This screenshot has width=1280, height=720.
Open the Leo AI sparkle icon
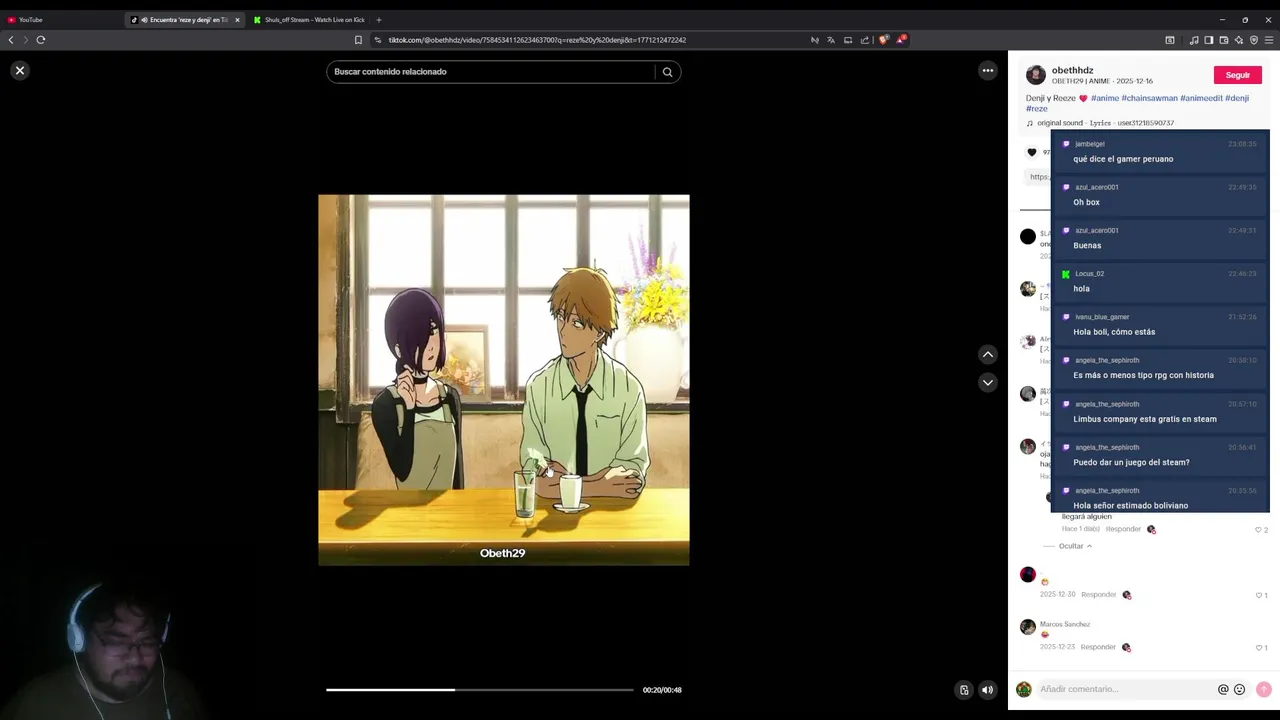(1239, 40)
